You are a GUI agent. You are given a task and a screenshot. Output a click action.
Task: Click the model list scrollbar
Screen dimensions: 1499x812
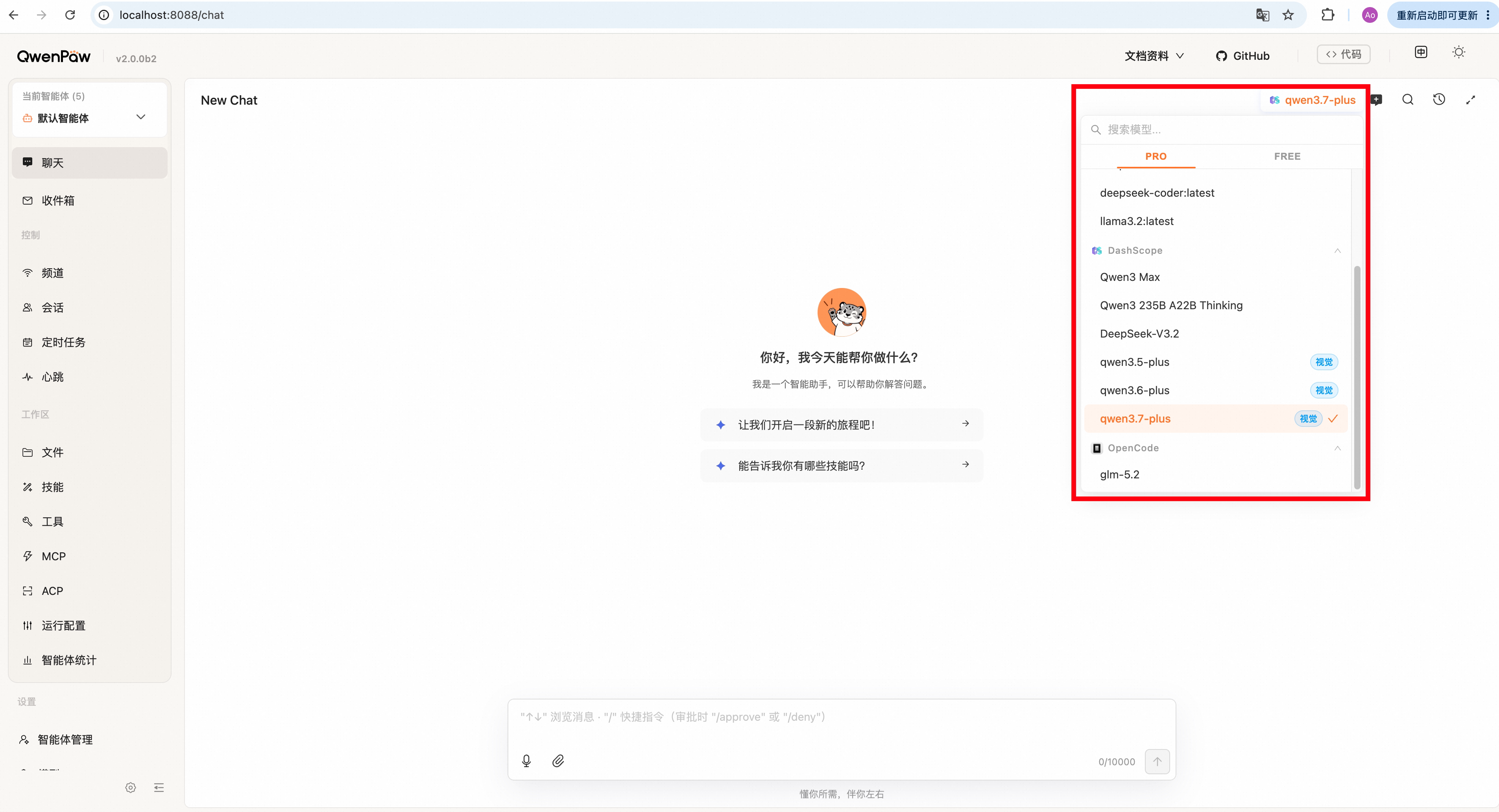(x=1357, y=377)
